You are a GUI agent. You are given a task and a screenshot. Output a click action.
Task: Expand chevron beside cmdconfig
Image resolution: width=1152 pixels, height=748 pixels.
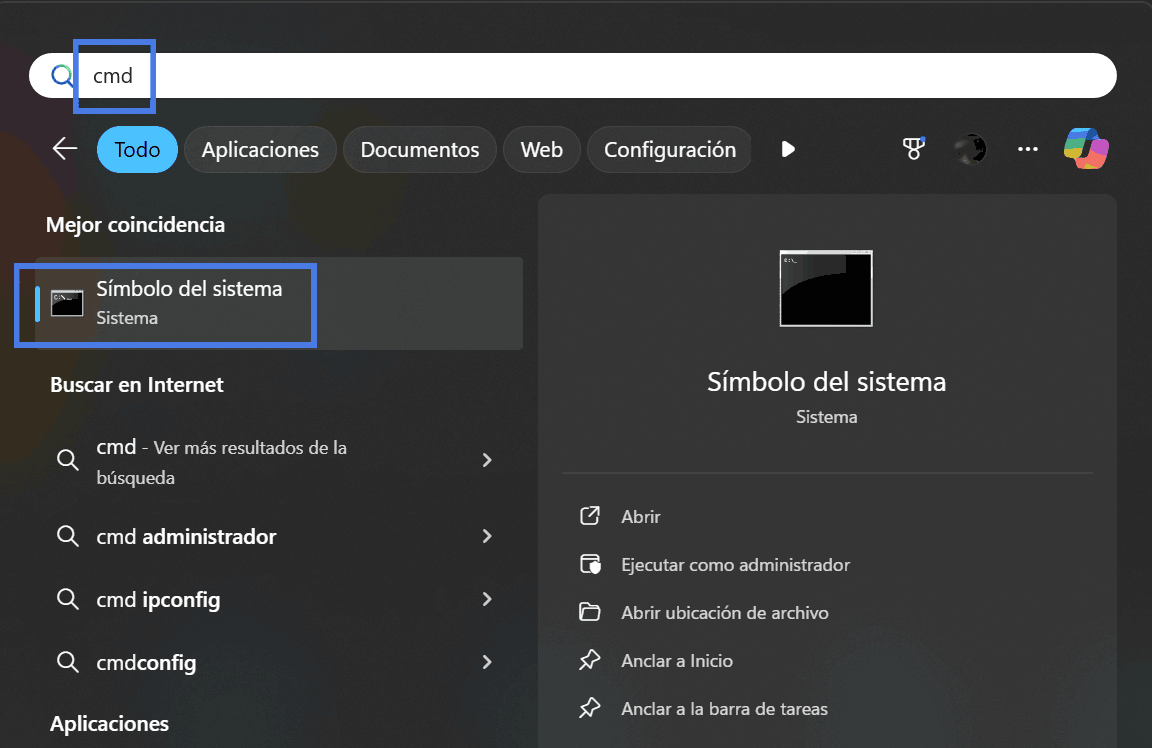[x=486, y=662]
